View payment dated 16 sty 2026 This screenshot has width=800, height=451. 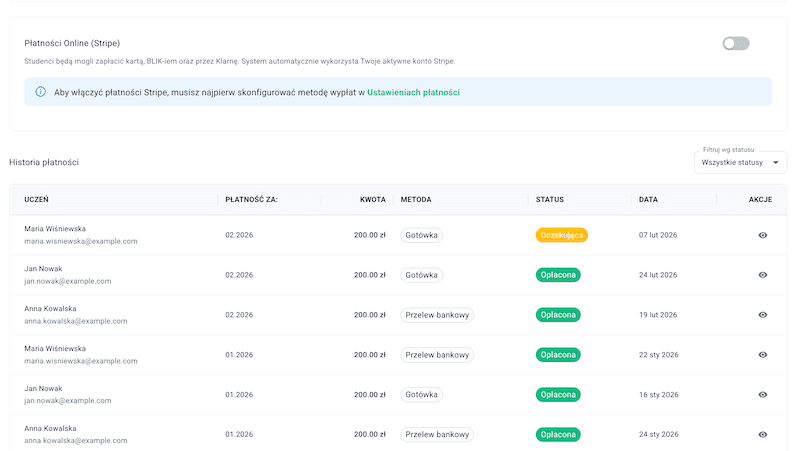point(762,394)
